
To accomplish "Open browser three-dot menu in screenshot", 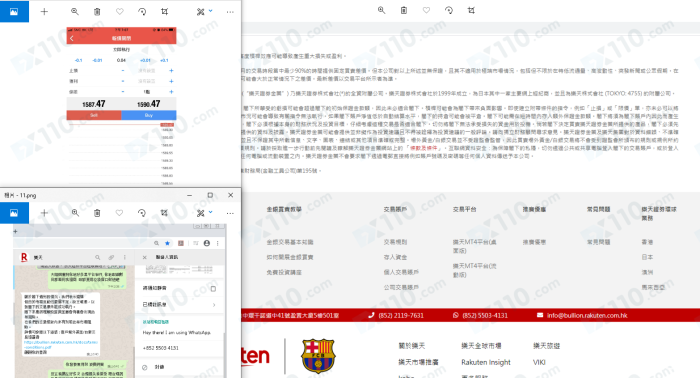I will point(217,243).
